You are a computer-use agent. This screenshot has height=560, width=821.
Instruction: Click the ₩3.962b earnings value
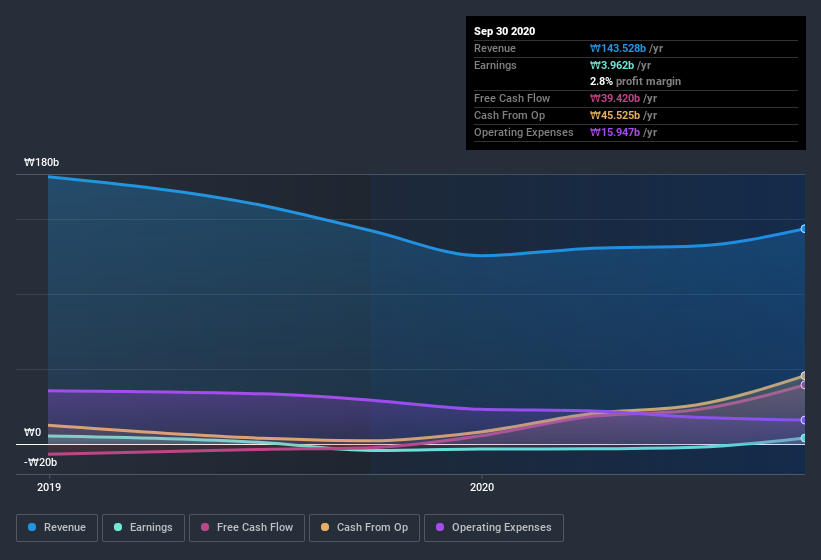click(612, 65)
